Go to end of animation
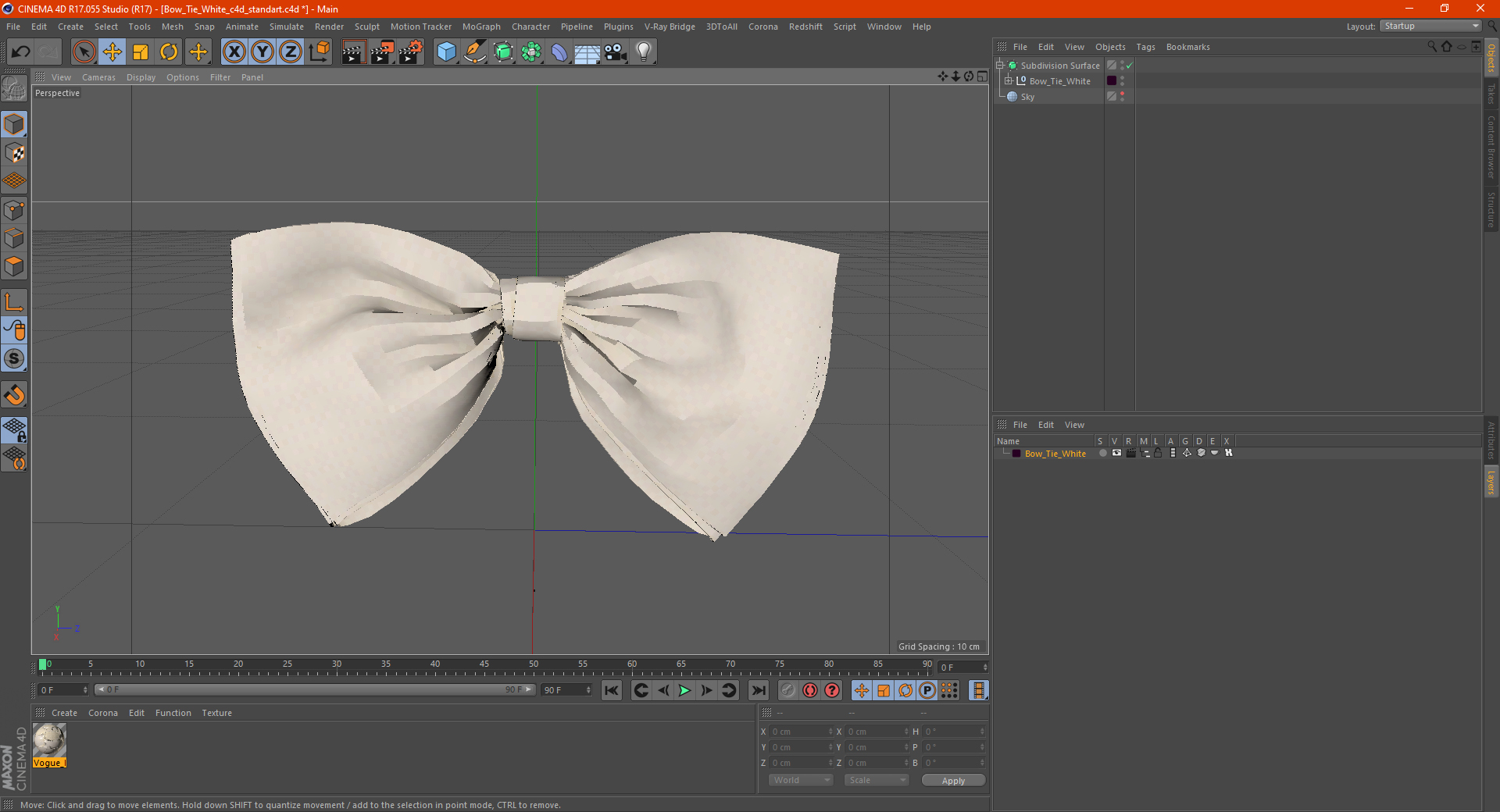Screen dimensions: 1500x812 (x=758, y=690)
